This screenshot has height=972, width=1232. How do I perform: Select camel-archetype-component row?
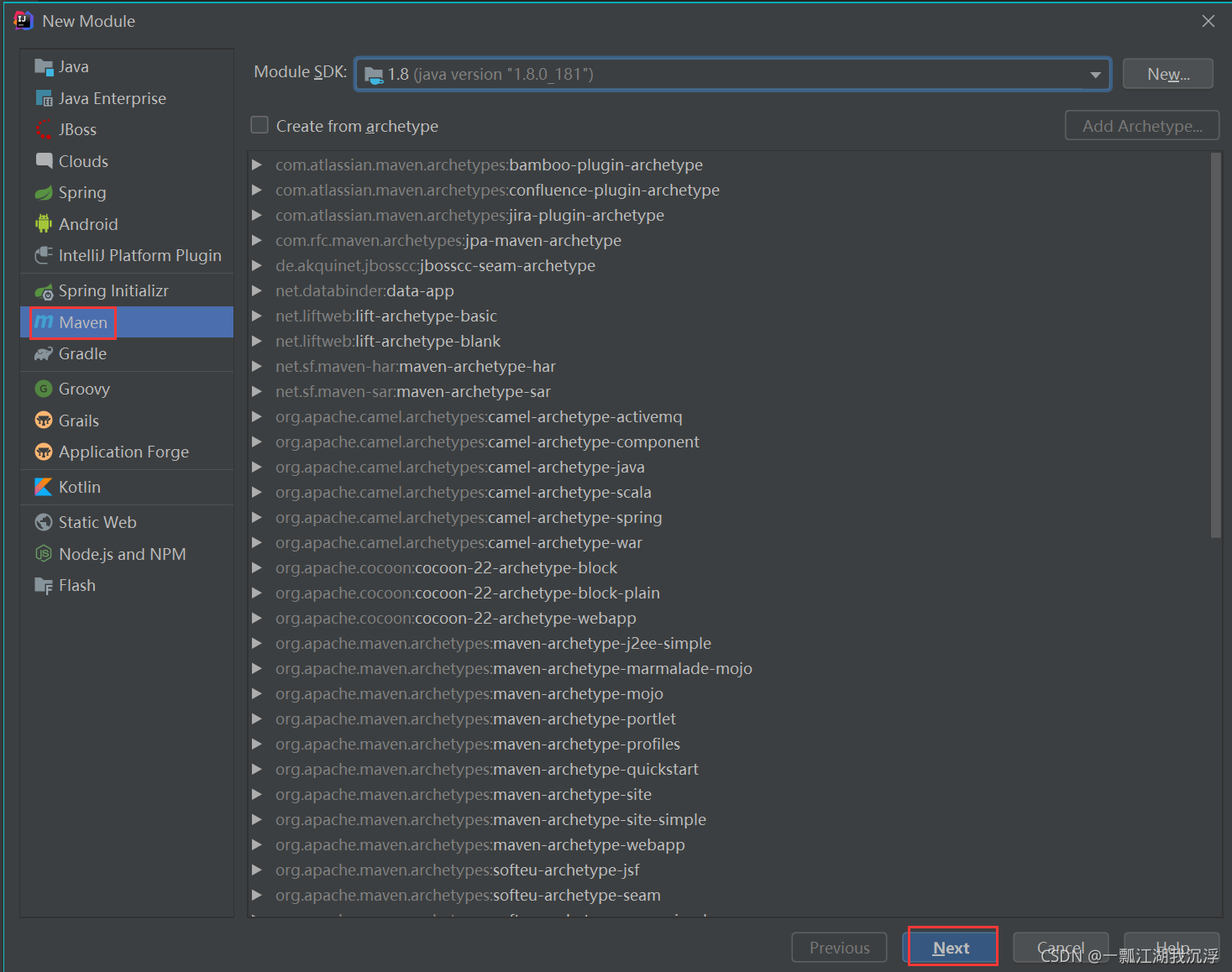pos(729,442)
